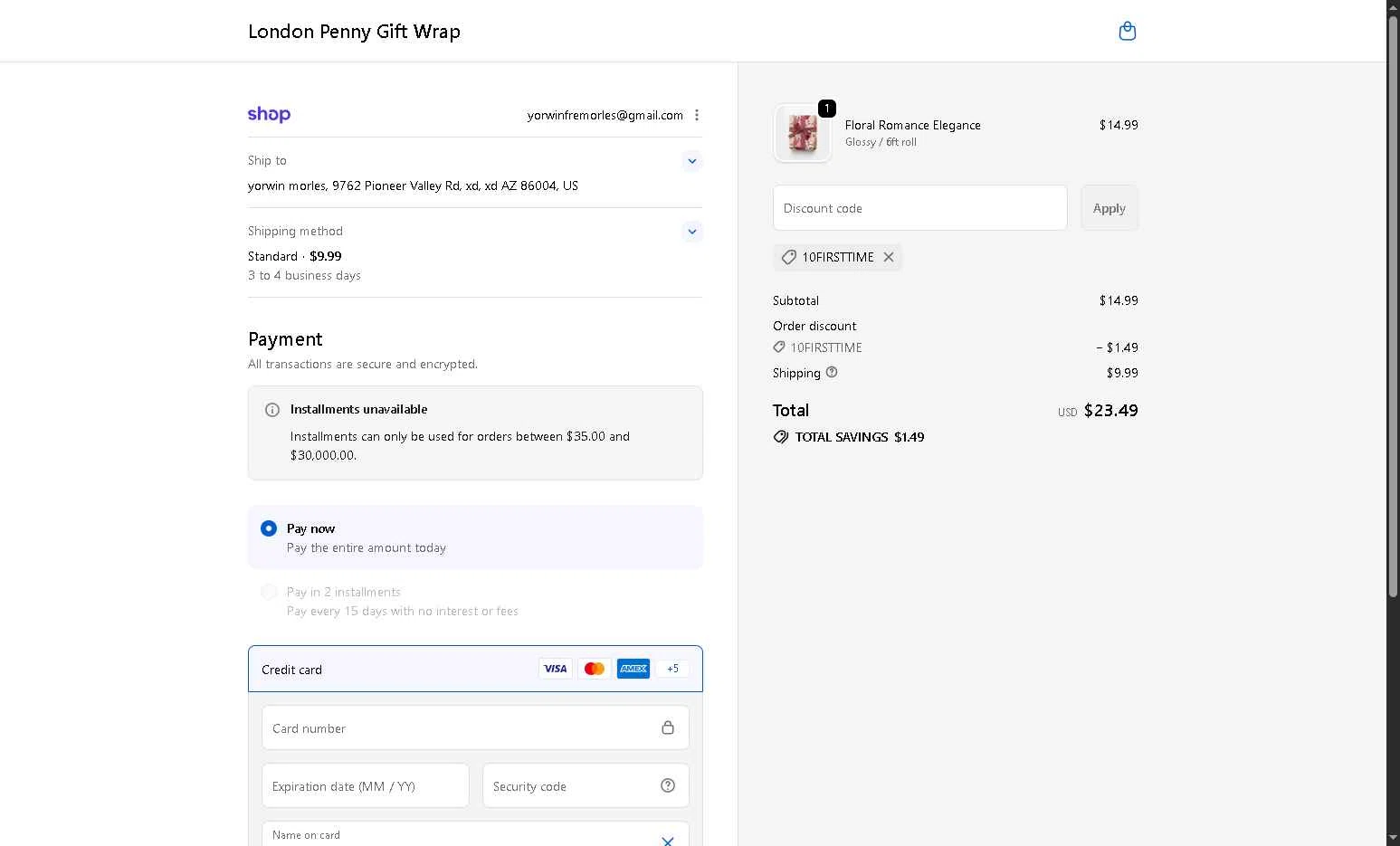Click the shipping address text line
The width and height of the screenshot is (1400, 846).
pos(413,185)
